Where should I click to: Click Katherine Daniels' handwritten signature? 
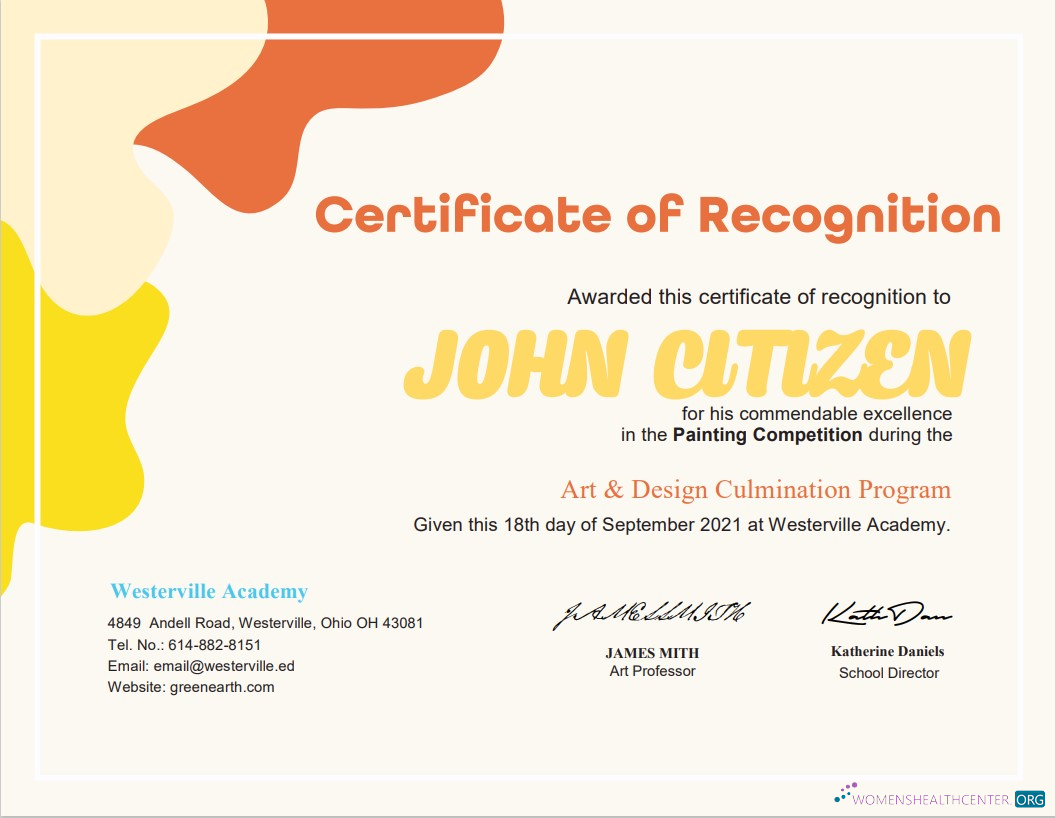tap(889, 615)
